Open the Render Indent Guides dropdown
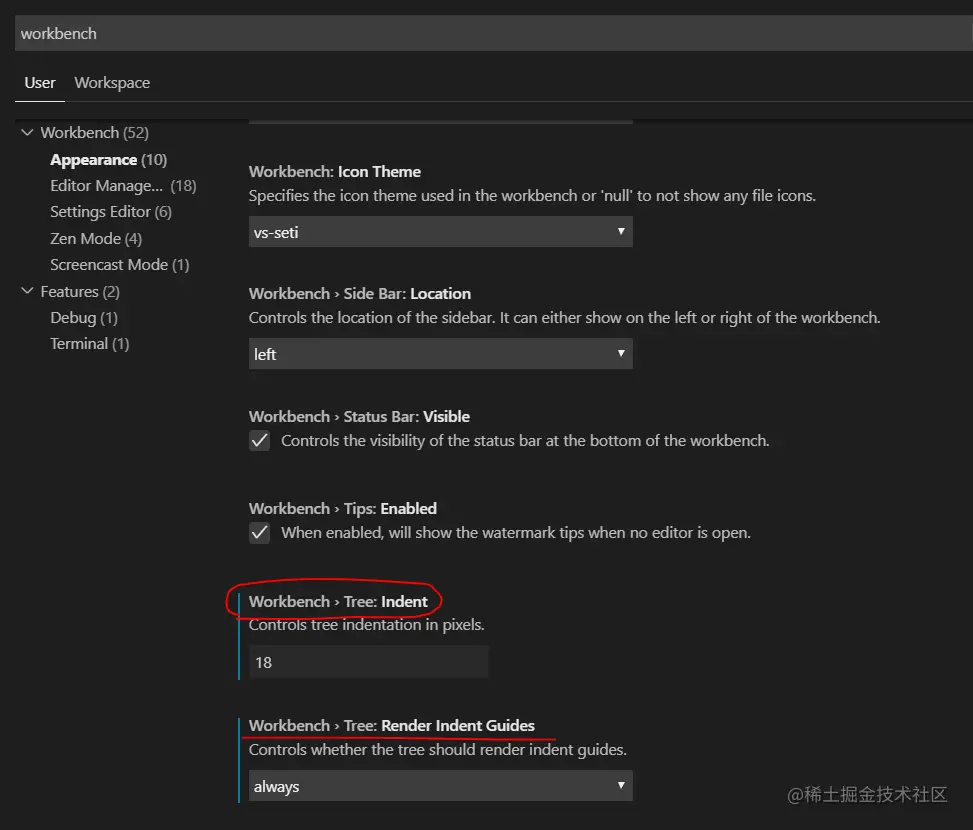973x830 pixels. 441,786
